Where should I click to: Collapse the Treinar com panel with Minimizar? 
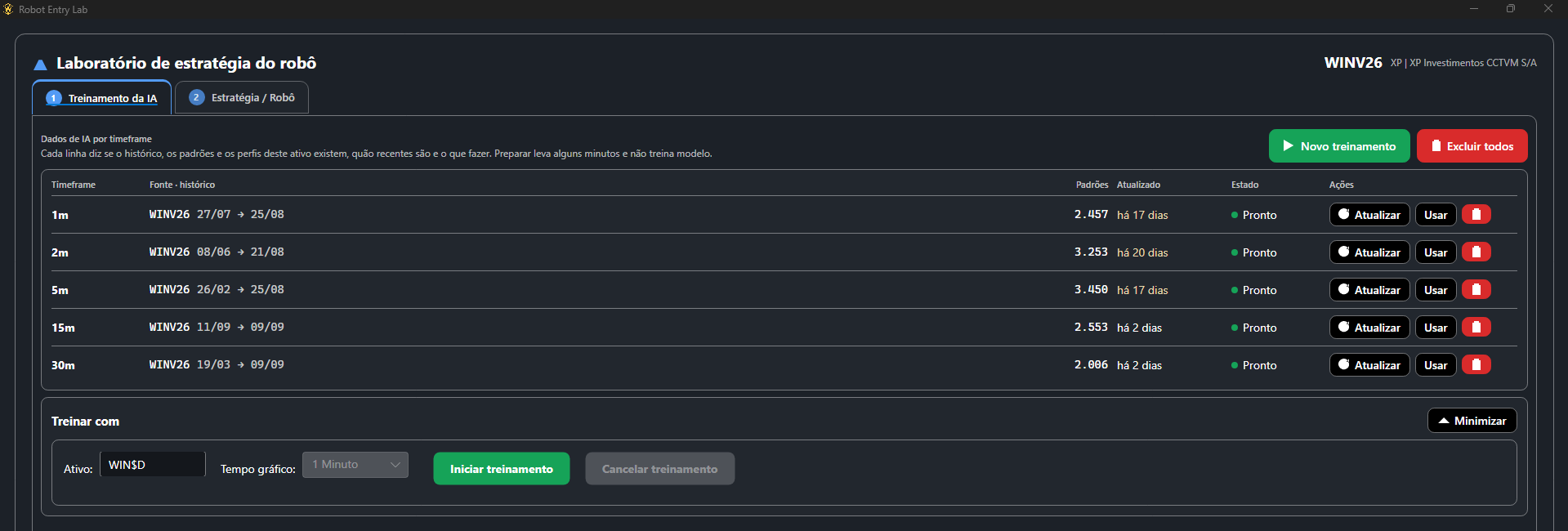1472,421
